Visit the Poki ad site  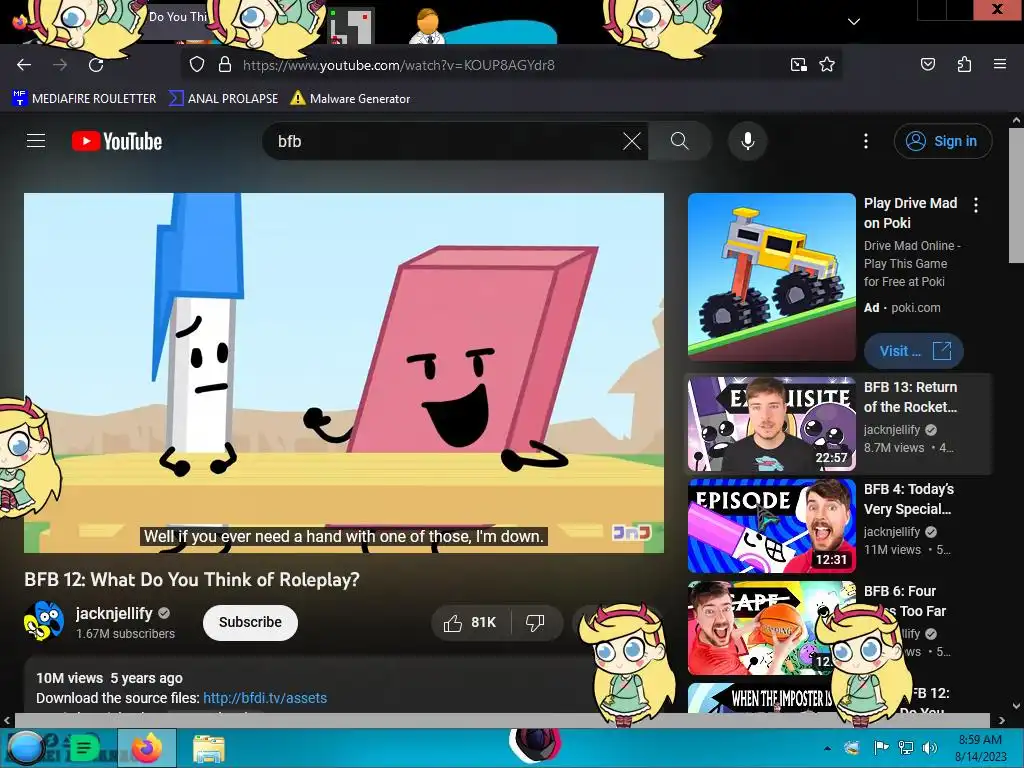pyautogui.click(x=914, y=351)
